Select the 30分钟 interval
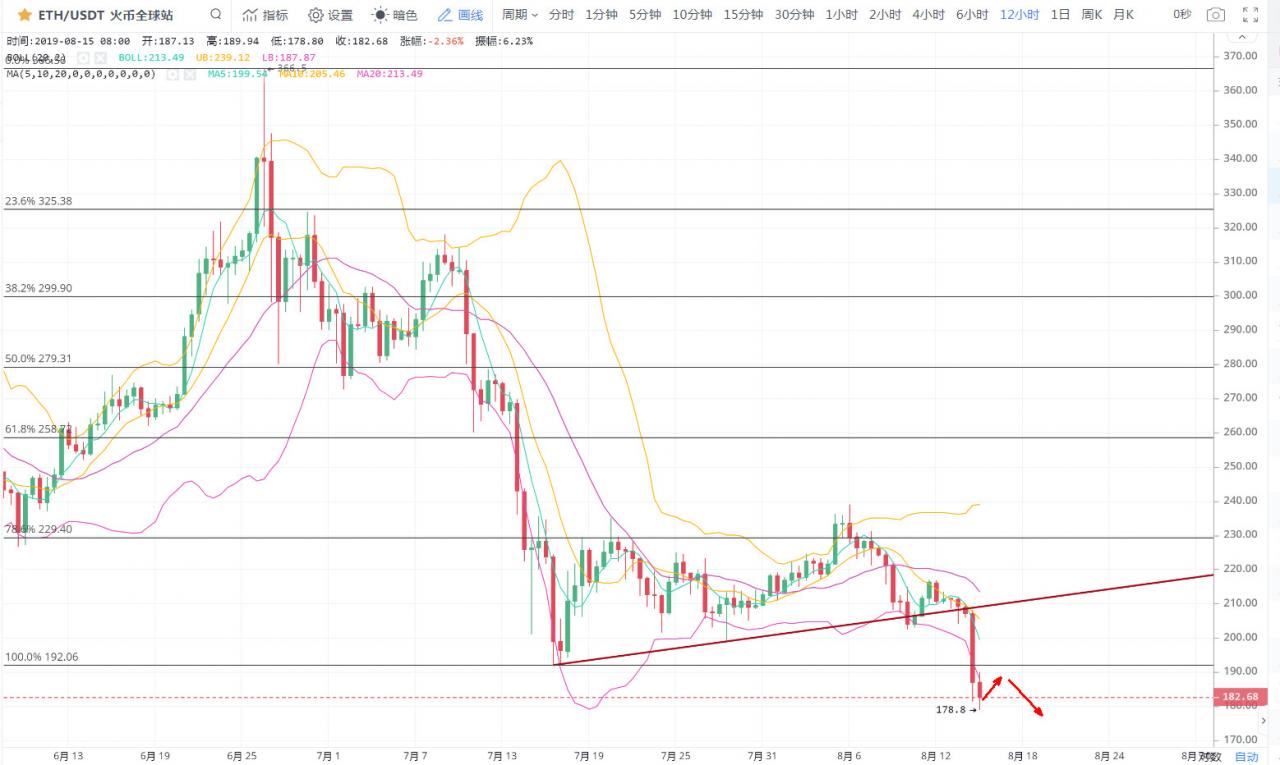The height and width of the screenshot is (765, 1280). tap(795, 15)
